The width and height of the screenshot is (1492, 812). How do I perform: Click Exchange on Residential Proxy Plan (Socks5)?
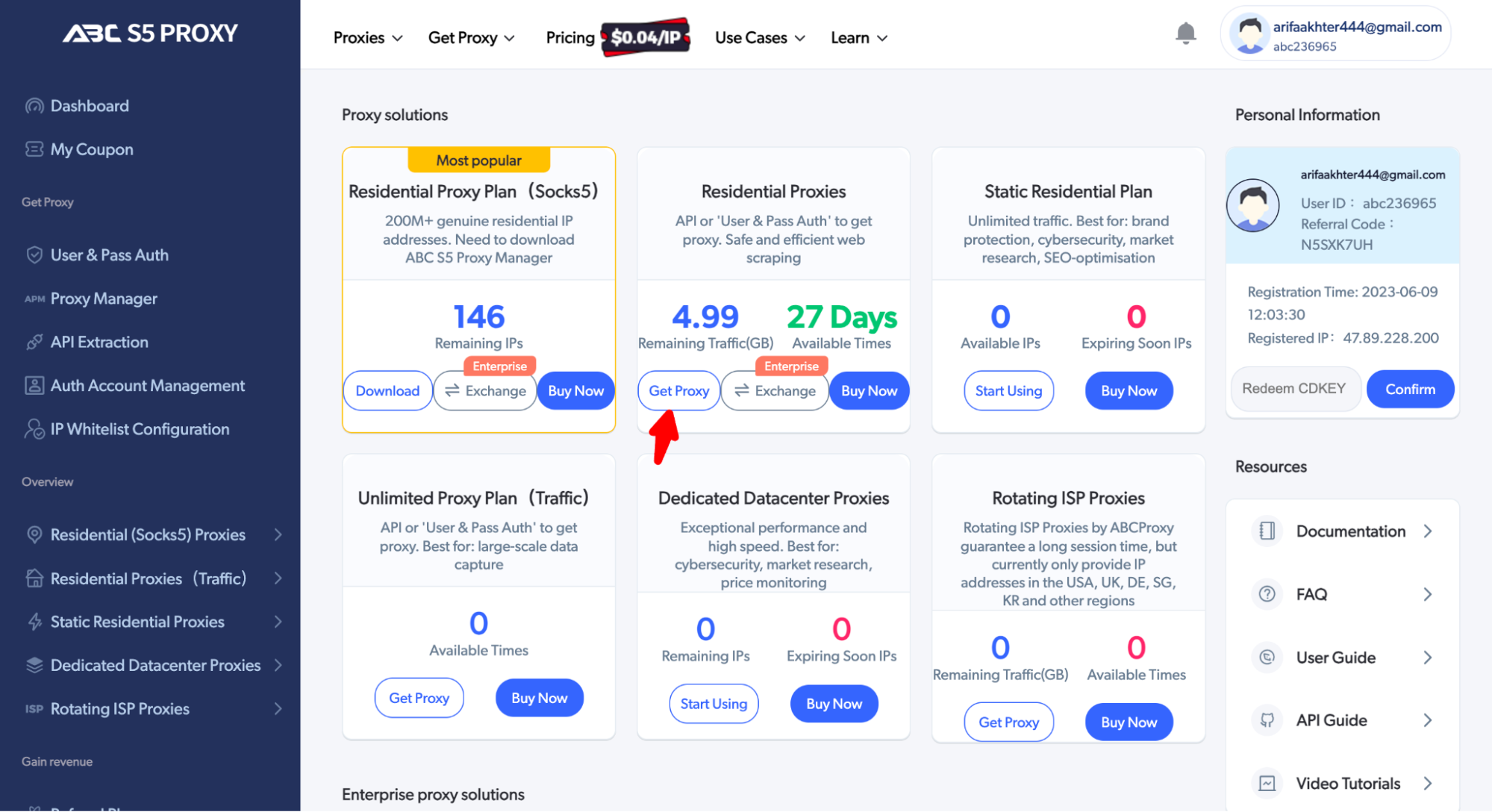coord(485,391)
